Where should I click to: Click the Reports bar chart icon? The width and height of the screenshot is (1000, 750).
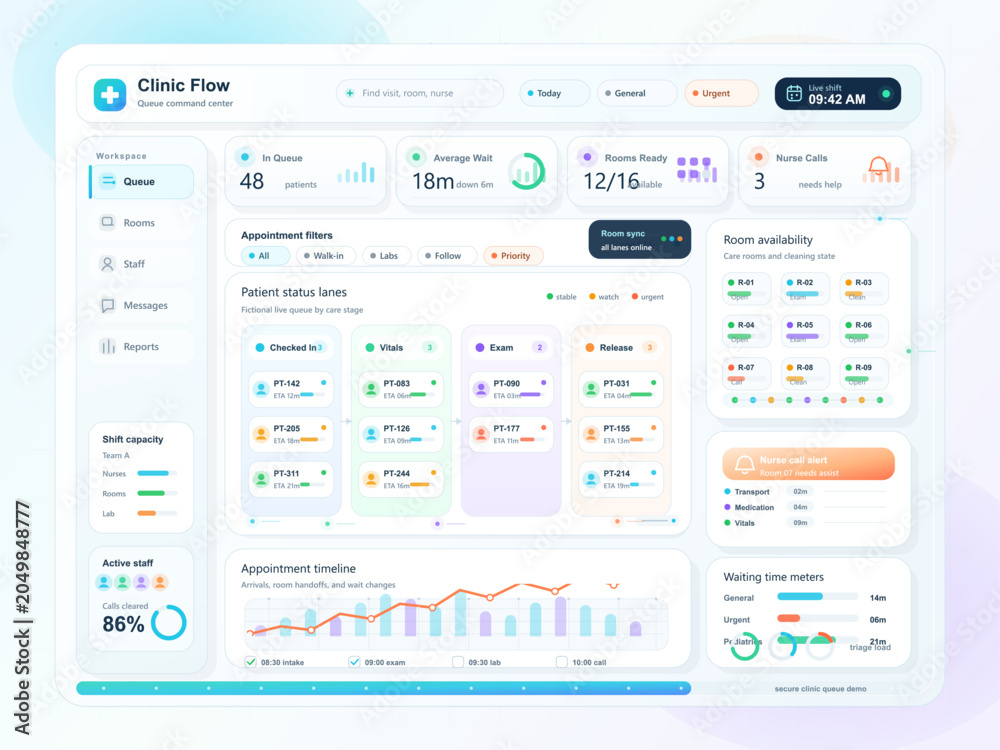tap(108, 346)
